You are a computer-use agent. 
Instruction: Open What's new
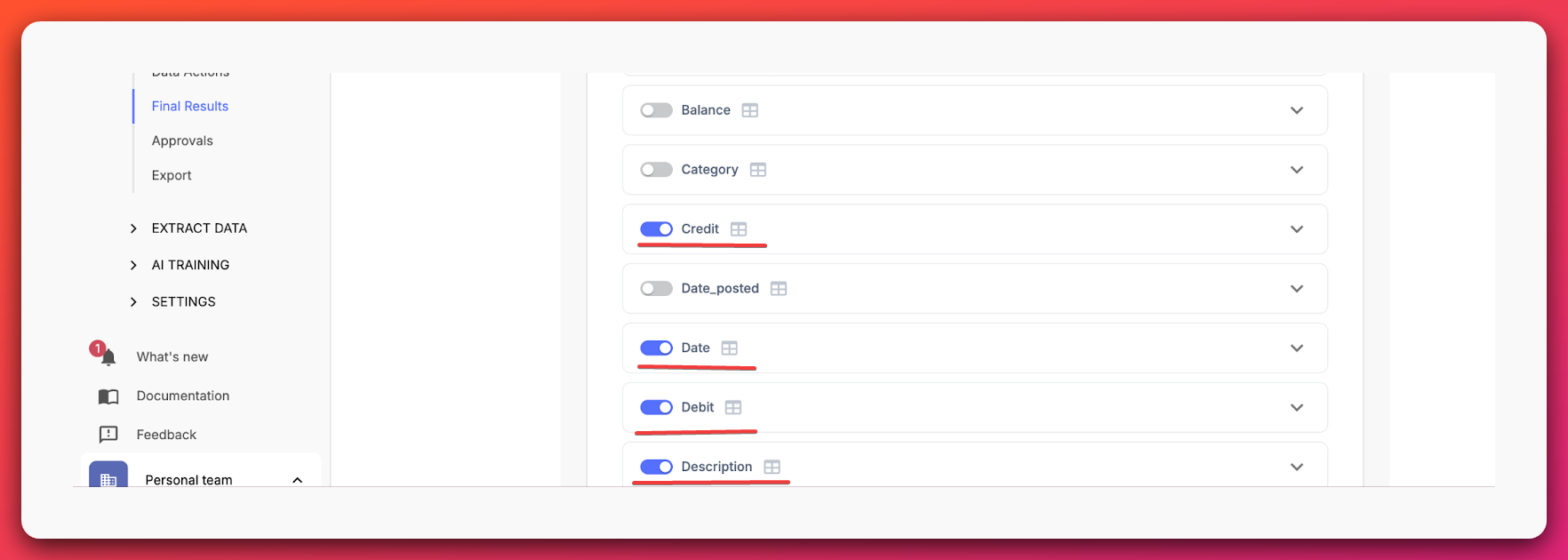[172, 356]
